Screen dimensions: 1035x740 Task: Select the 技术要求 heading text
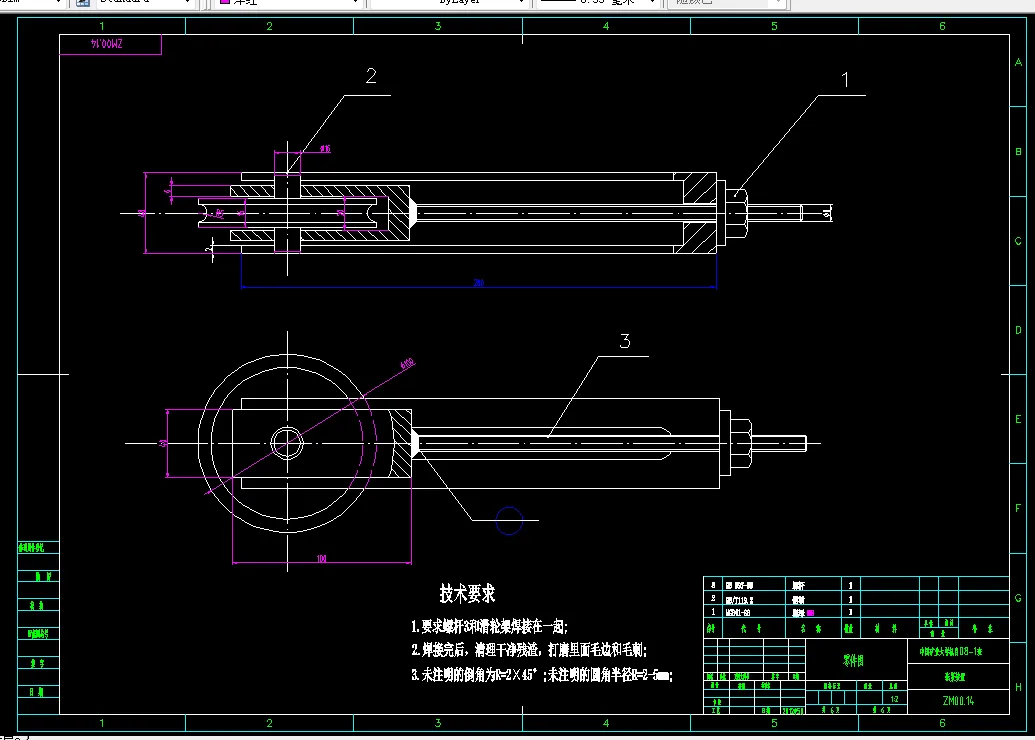coord(467,593)
